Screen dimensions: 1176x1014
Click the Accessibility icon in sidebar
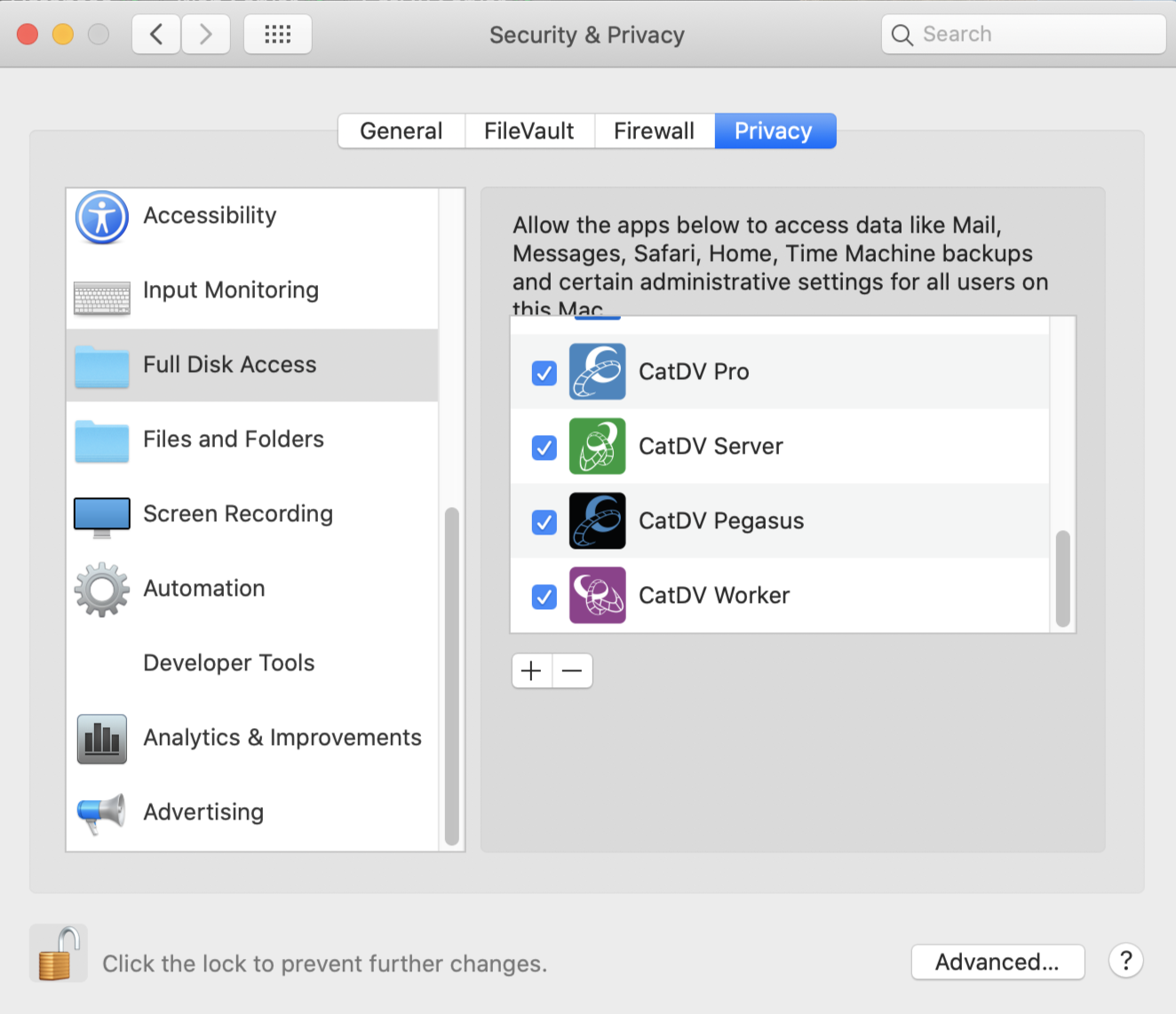coord(102,217)
